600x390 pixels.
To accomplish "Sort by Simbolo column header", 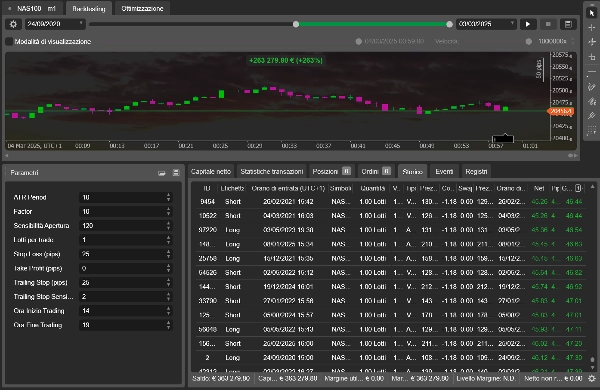I will coord(340,188).
